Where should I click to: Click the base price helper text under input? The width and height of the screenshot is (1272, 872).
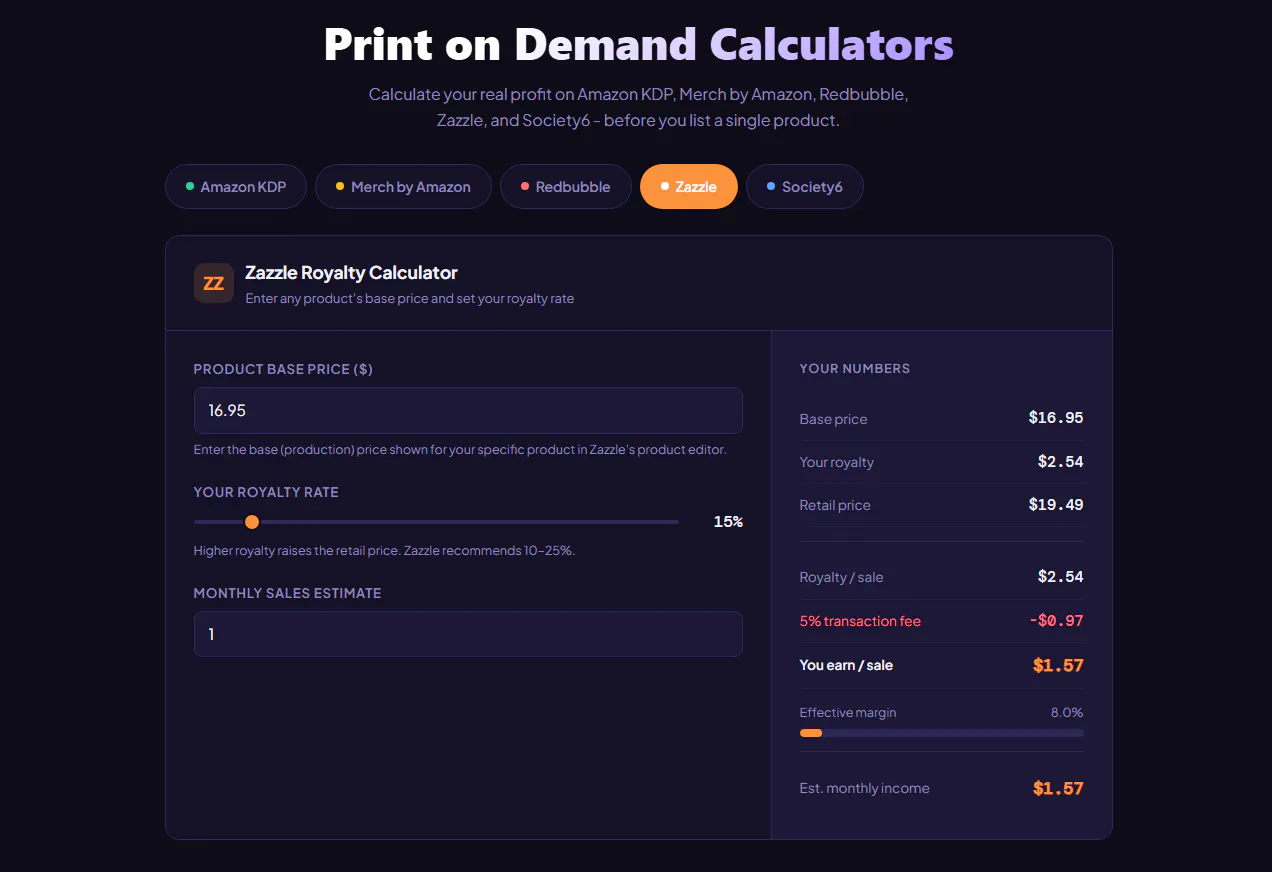pyautogui.click(x=460, y=450)
